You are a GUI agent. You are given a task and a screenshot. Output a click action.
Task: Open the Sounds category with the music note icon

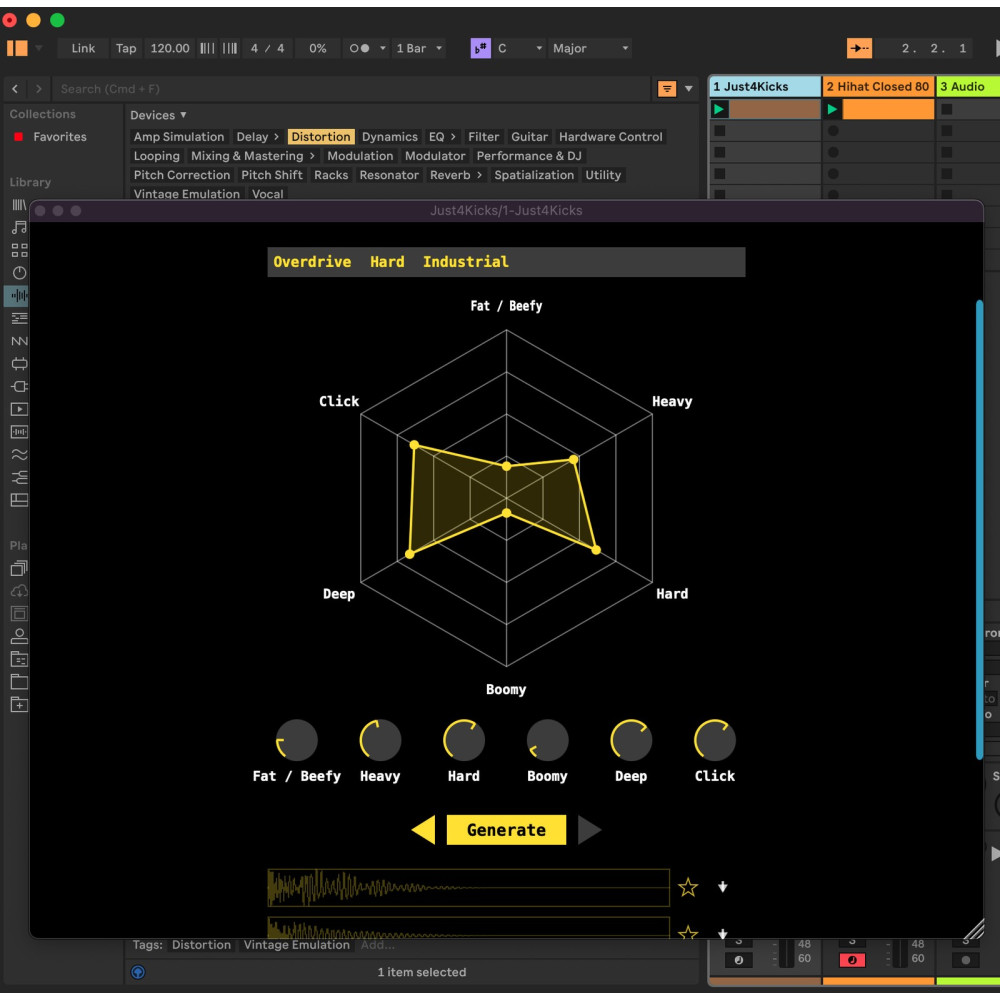19,227
